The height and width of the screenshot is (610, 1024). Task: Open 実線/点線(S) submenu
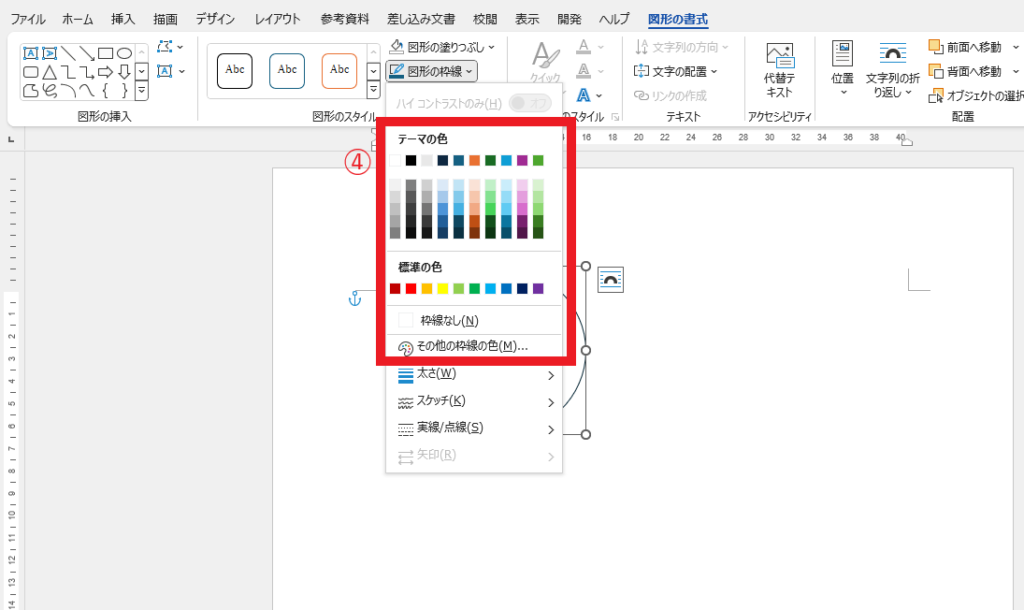click(474, 428)
